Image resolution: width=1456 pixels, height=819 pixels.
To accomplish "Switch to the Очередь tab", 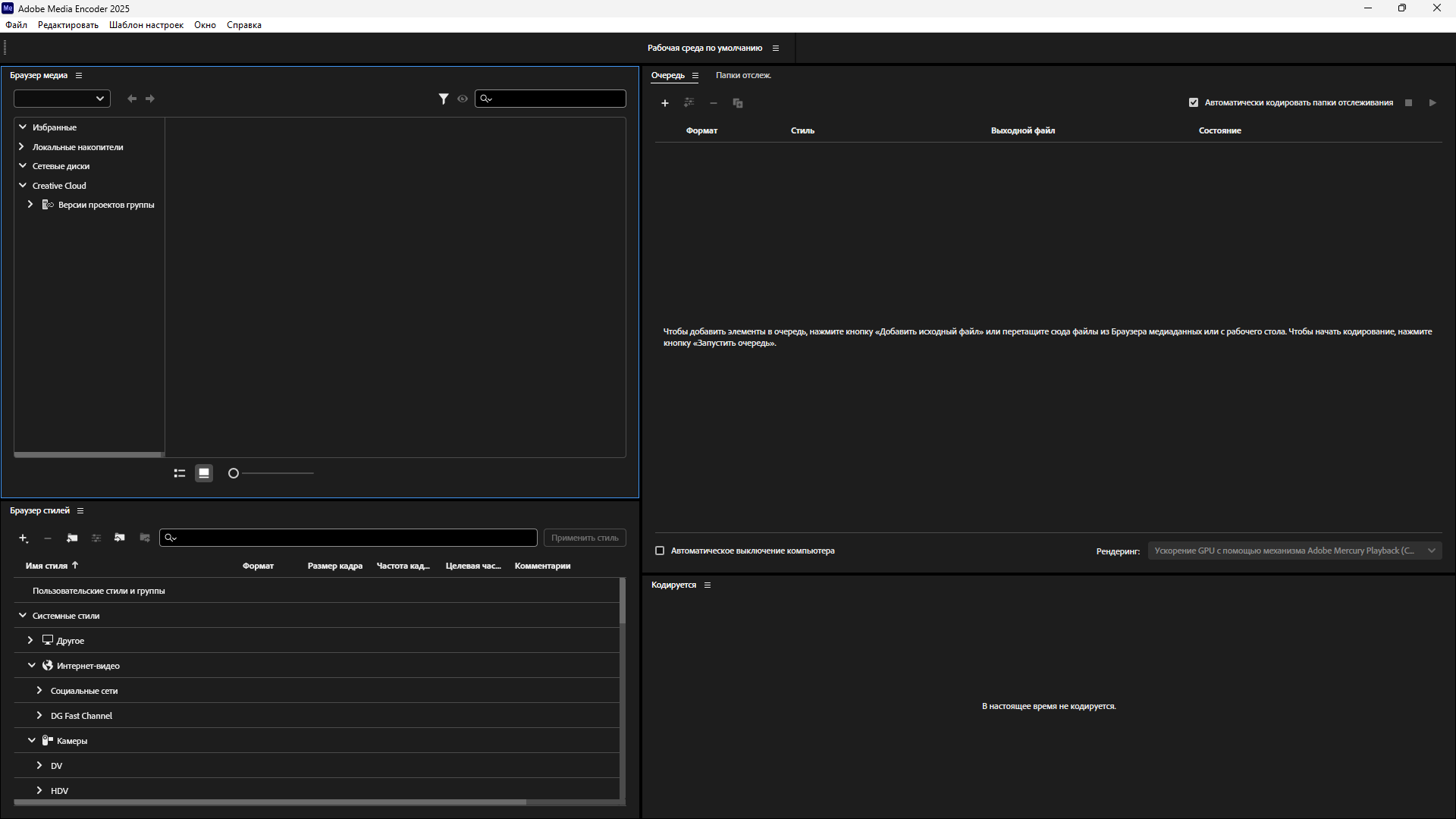I will (x=668, y=76).
